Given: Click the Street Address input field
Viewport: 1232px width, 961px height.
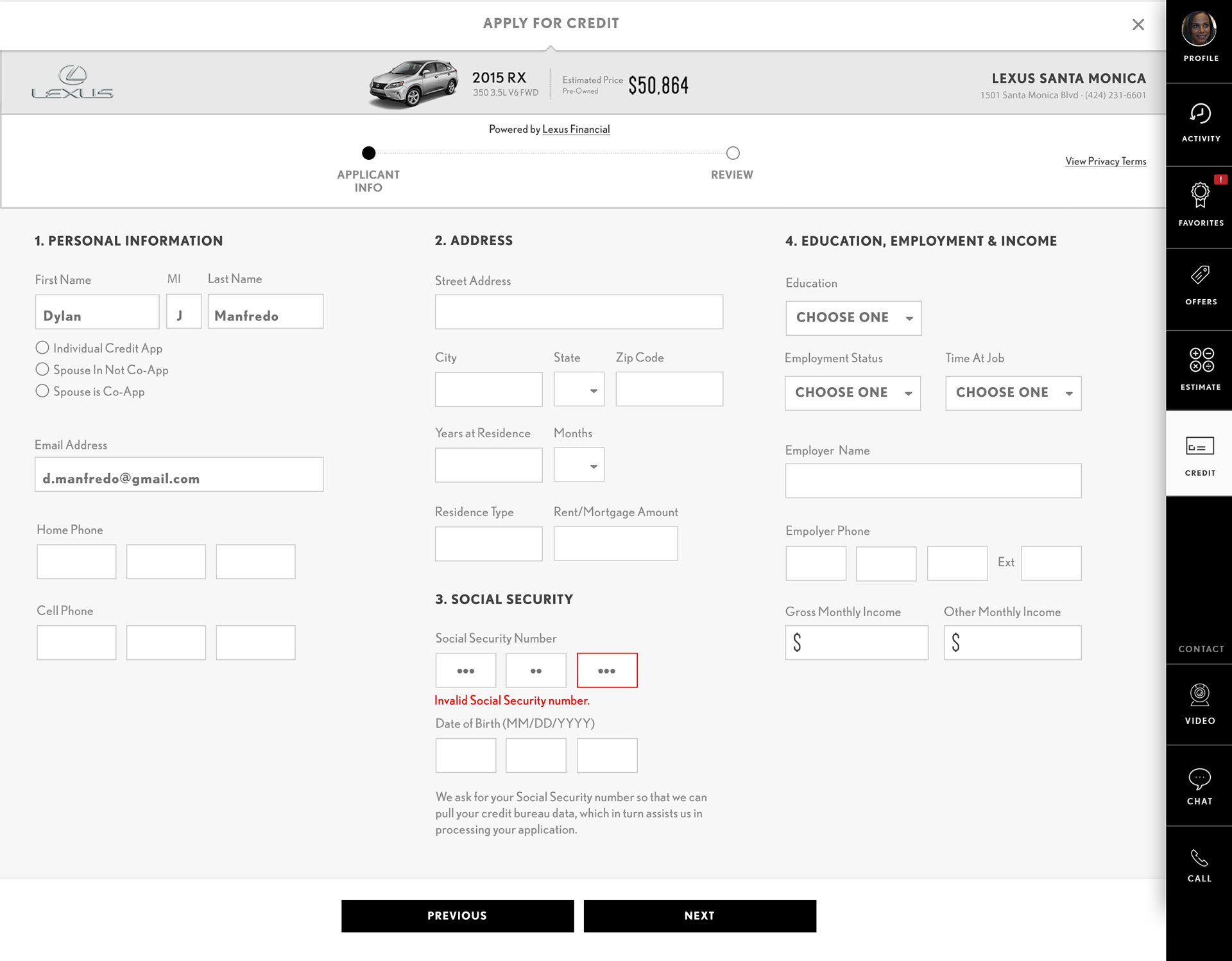Looking at the screenshot, I should tap(578, 312).
